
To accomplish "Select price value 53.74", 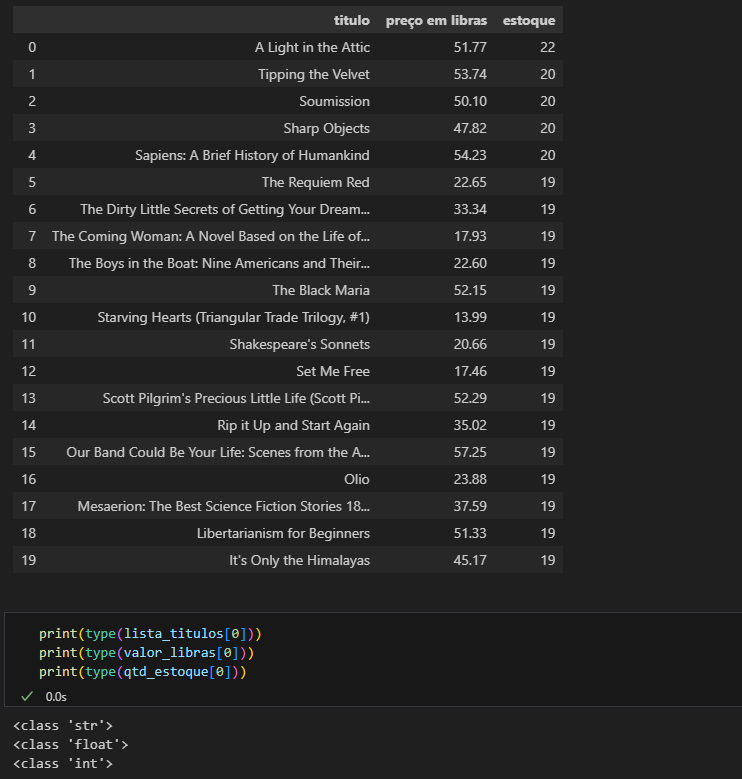I will click(470, 74).
